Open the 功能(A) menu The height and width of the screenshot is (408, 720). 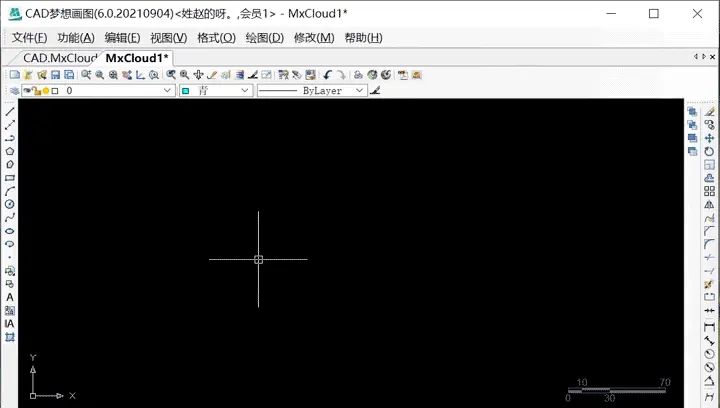point(76,38)
